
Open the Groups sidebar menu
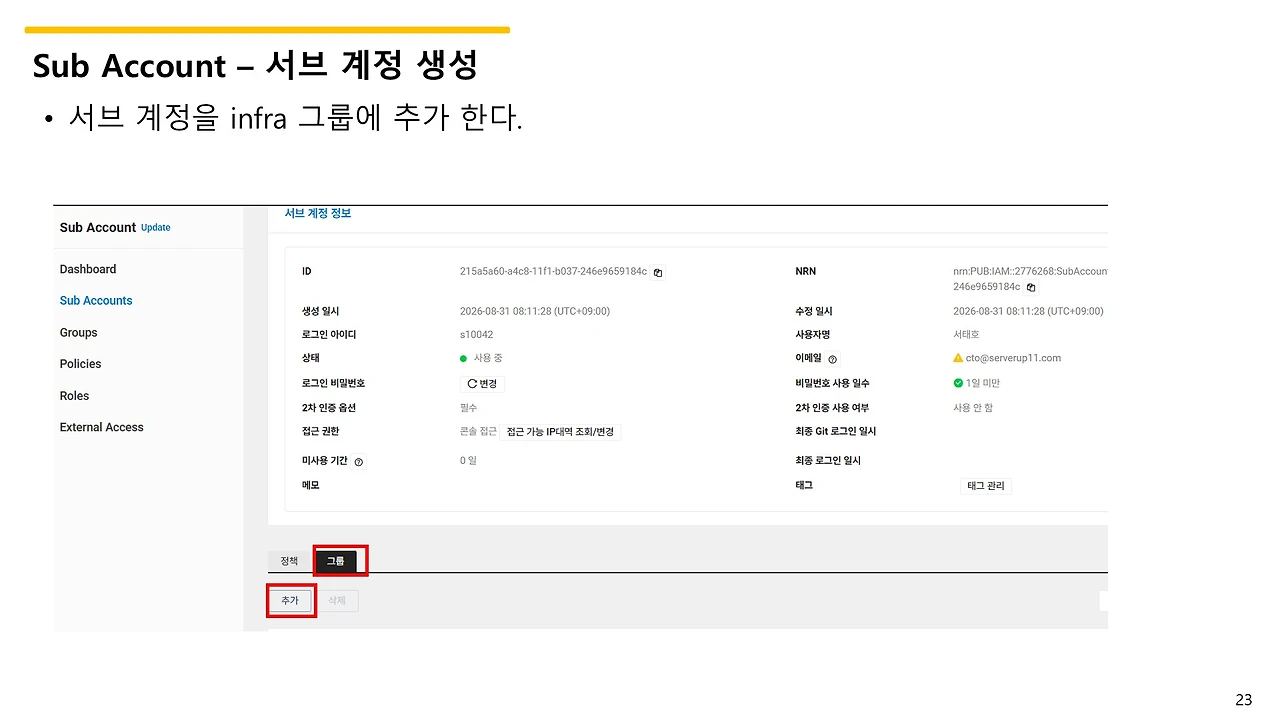[x=79, y=332]
